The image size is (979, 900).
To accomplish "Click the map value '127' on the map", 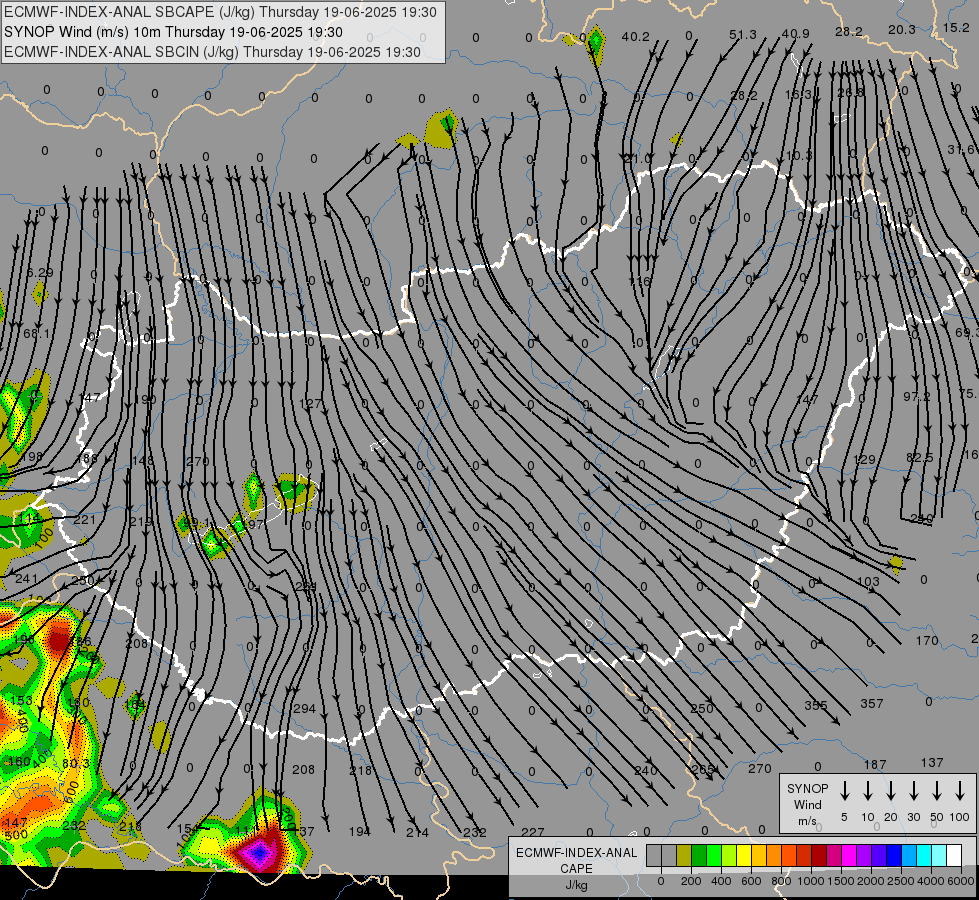I will tap(310, 404).
